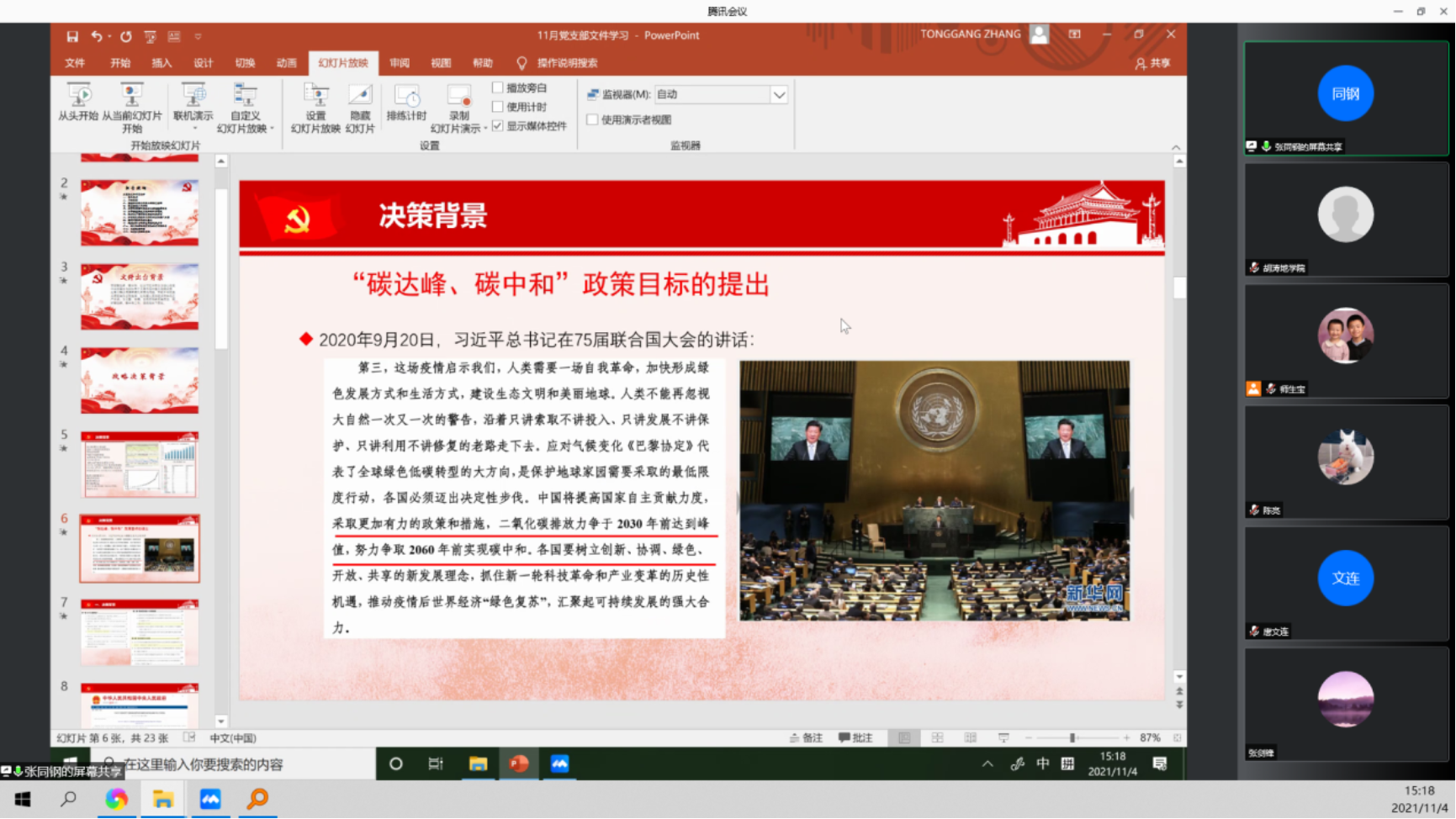Click the save icon in title bar
Screen dimensions: 1456x819
click(x=72, y=36)
